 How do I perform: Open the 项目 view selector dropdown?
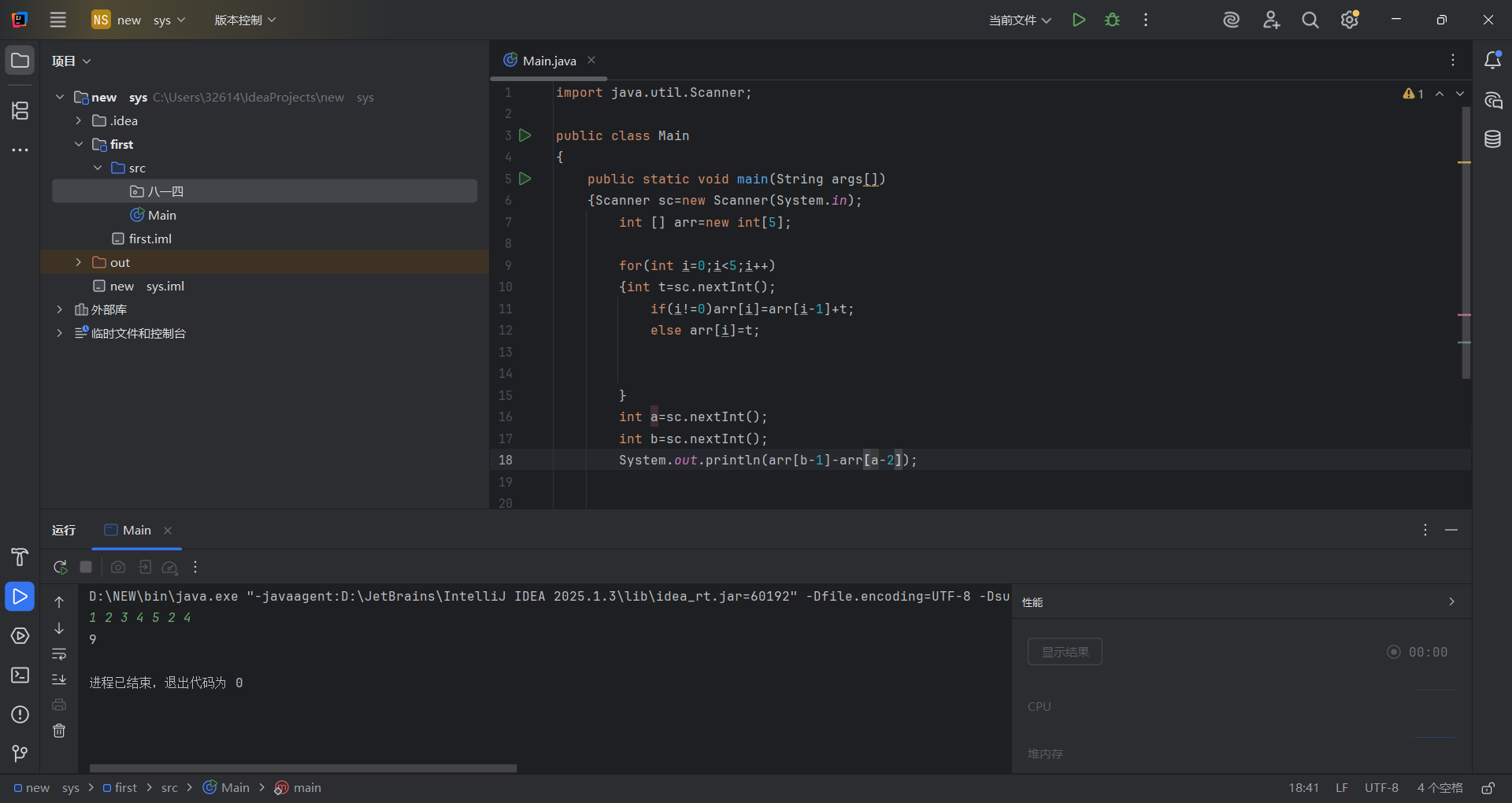(72, 61)
